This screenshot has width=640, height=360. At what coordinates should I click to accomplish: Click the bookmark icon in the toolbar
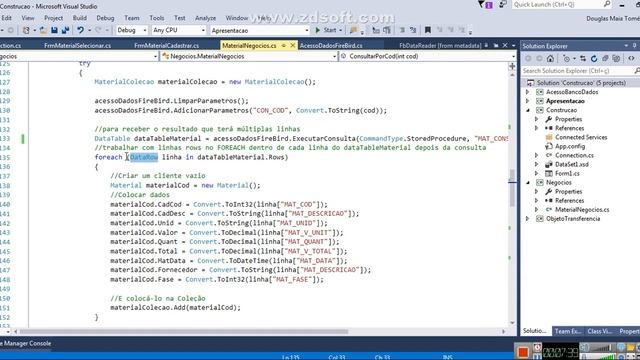point(428,30)
